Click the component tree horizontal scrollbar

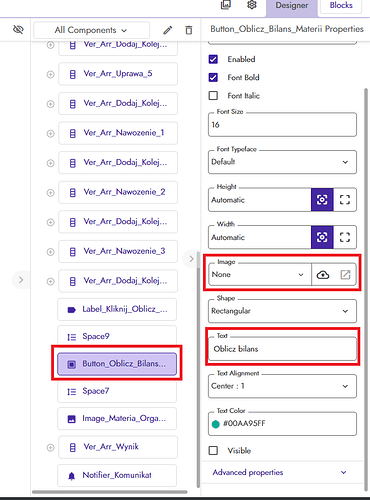point(110,492)
